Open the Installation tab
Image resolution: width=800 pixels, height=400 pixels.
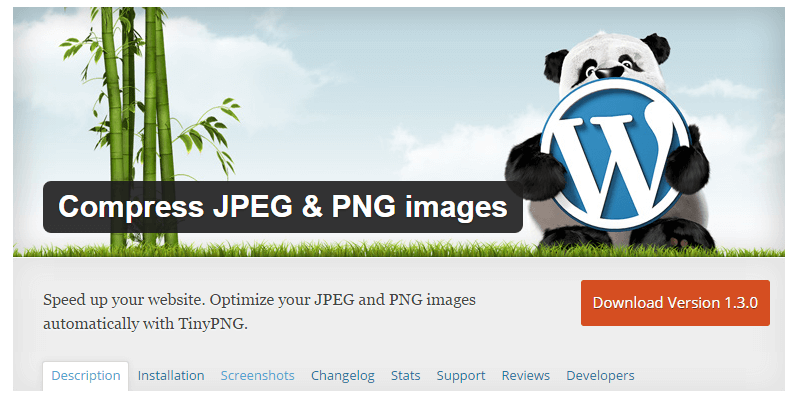[171, 376]
